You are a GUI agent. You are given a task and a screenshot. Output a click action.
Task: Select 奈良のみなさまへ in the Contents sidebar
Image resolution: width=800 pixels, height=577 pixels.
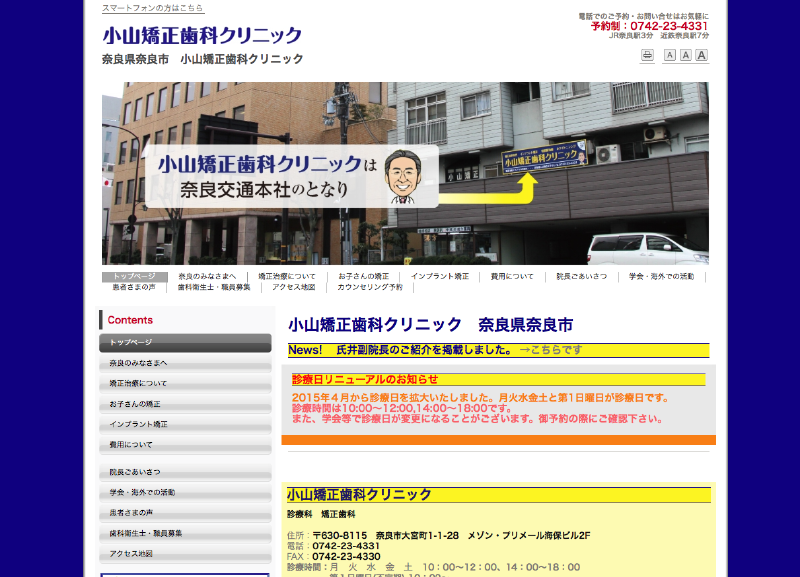(x=185, y=363)
